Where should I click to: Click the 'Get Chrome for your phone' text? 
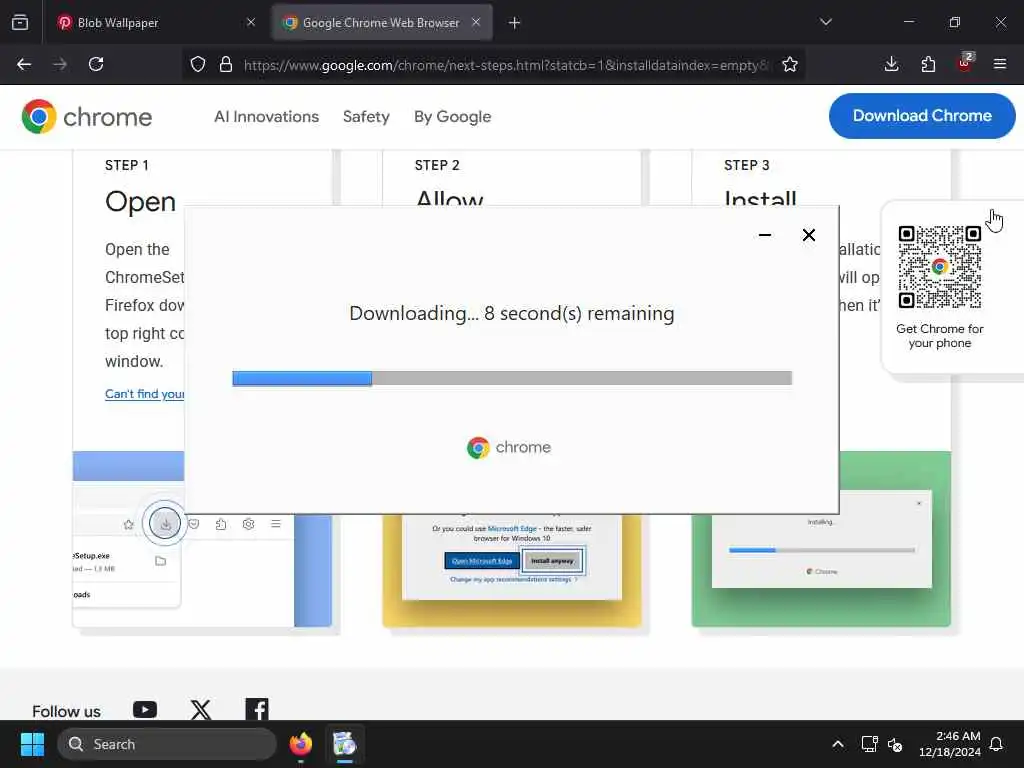pyautogui.click(x=940, y=336)
